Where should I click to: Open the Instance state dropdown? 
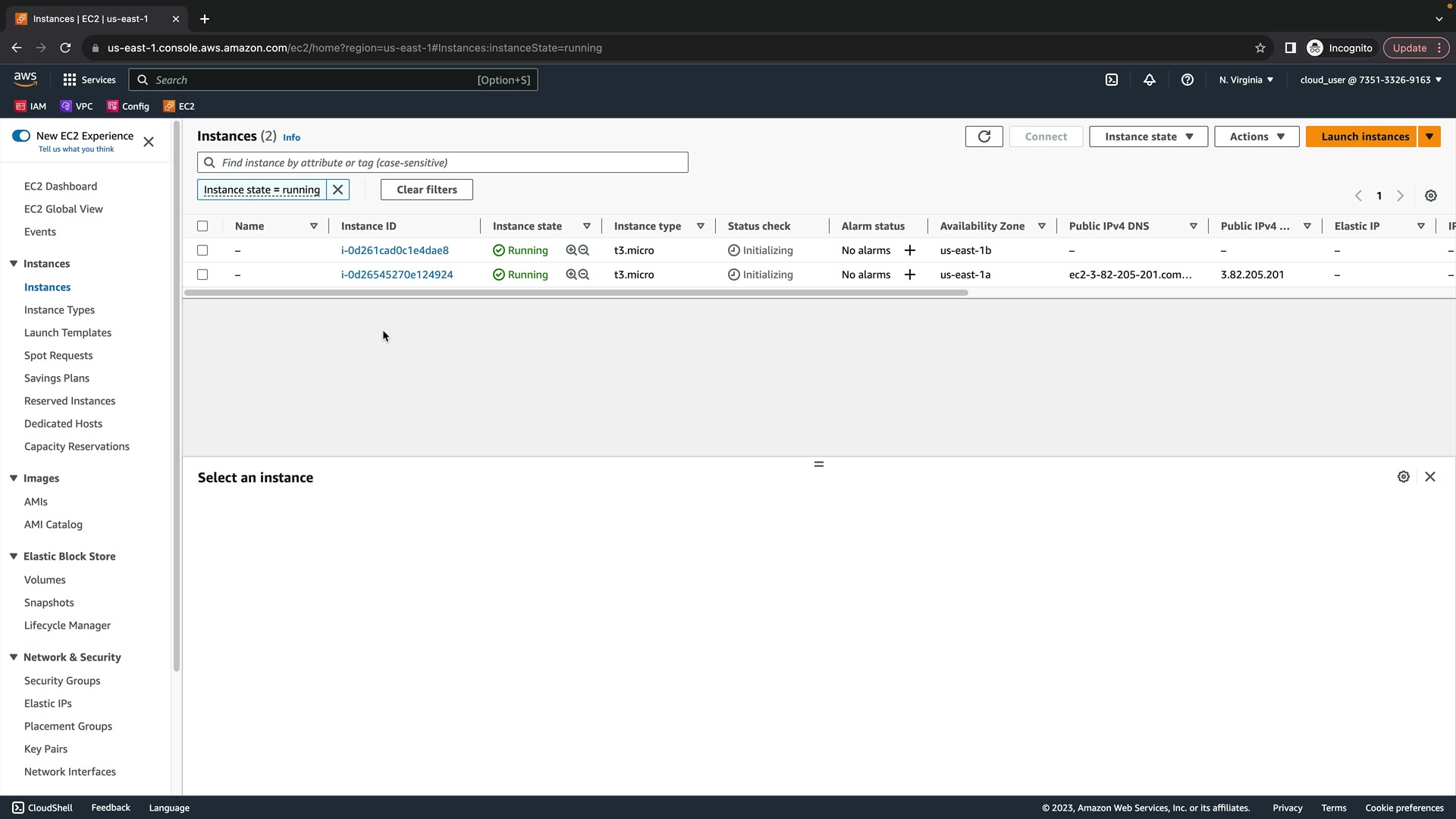point(1147,136)
